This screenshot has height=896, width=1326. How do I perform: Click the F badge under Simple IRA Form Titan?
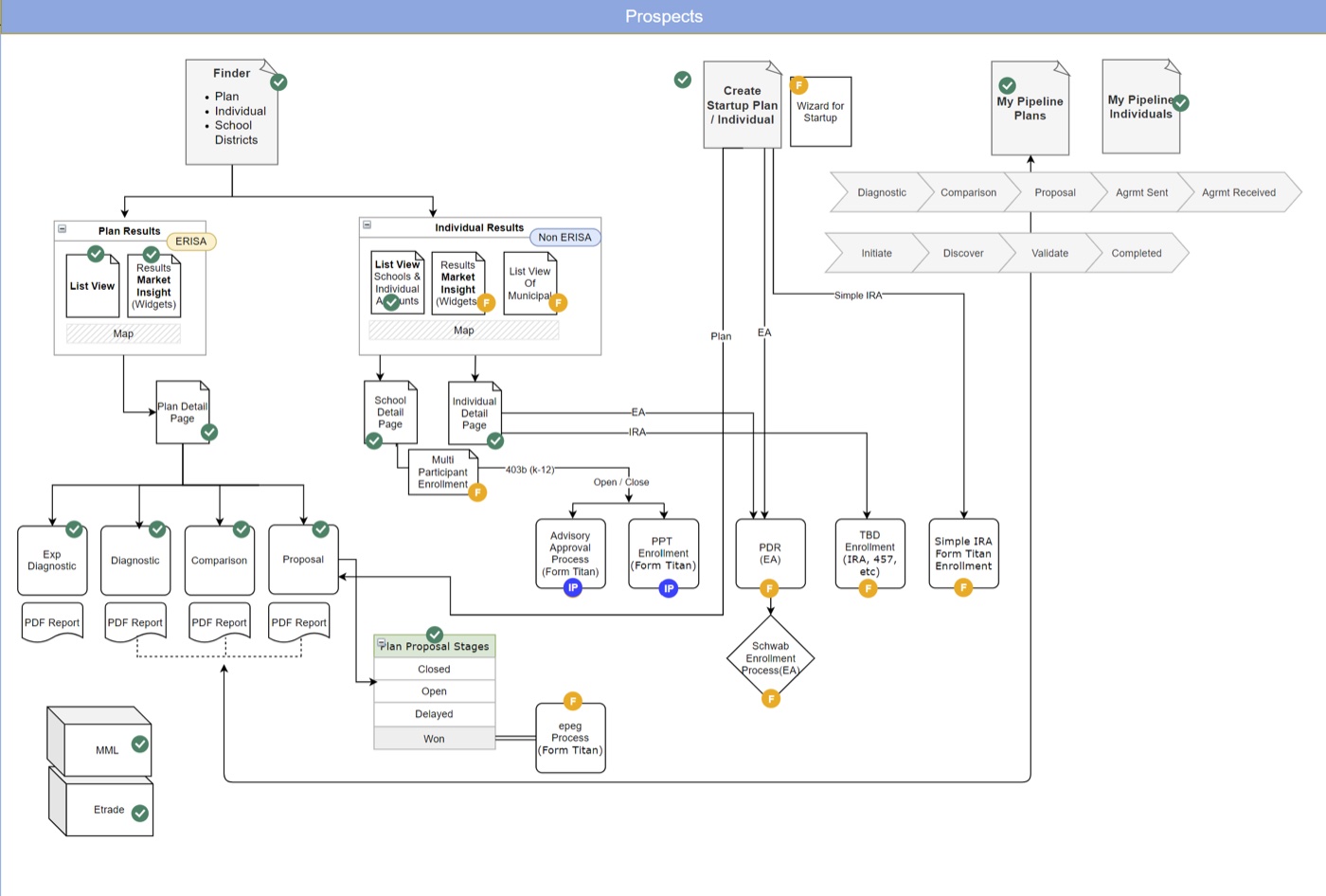[x=963, y=588]
